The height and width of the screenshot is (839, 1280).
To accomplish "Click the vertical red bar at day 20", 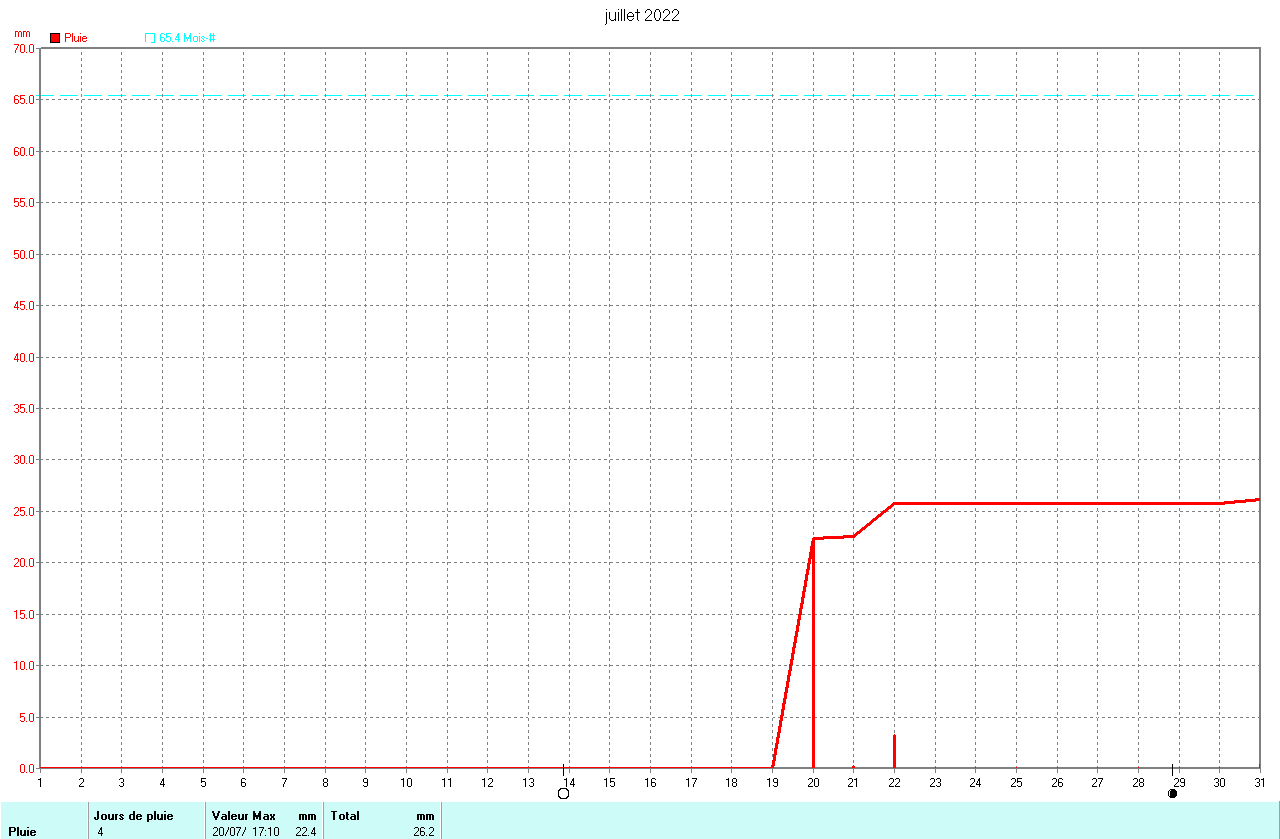I will click(x=813, y=653).
